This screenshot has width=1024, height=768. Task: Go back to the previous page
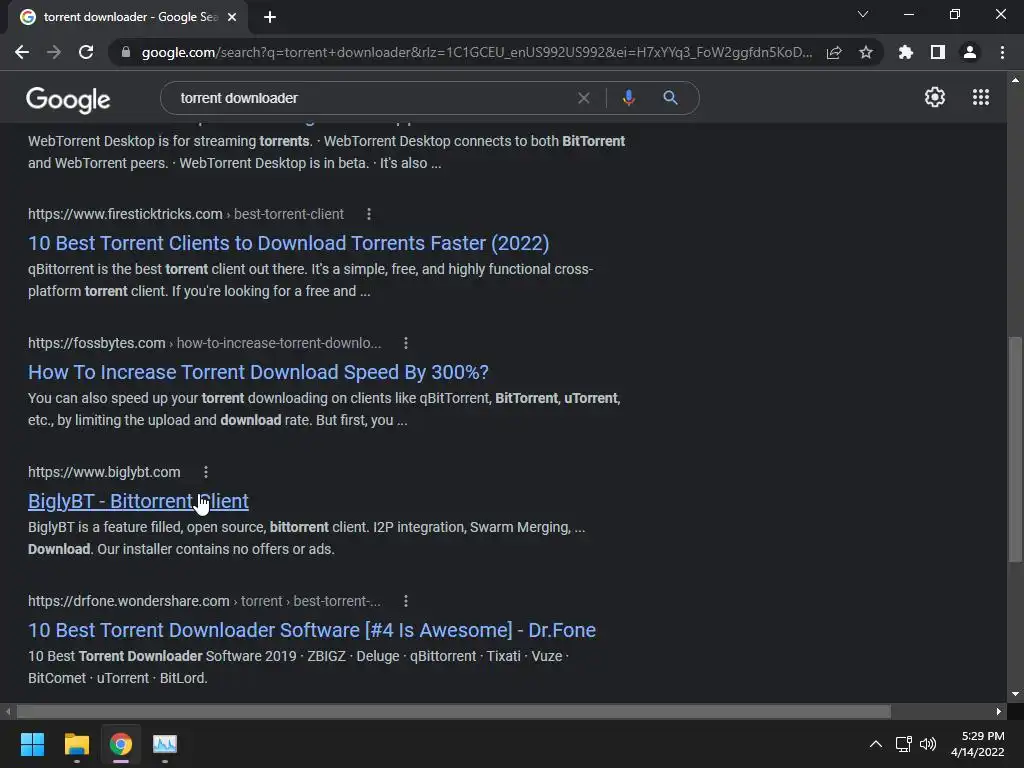pos(22,52)
